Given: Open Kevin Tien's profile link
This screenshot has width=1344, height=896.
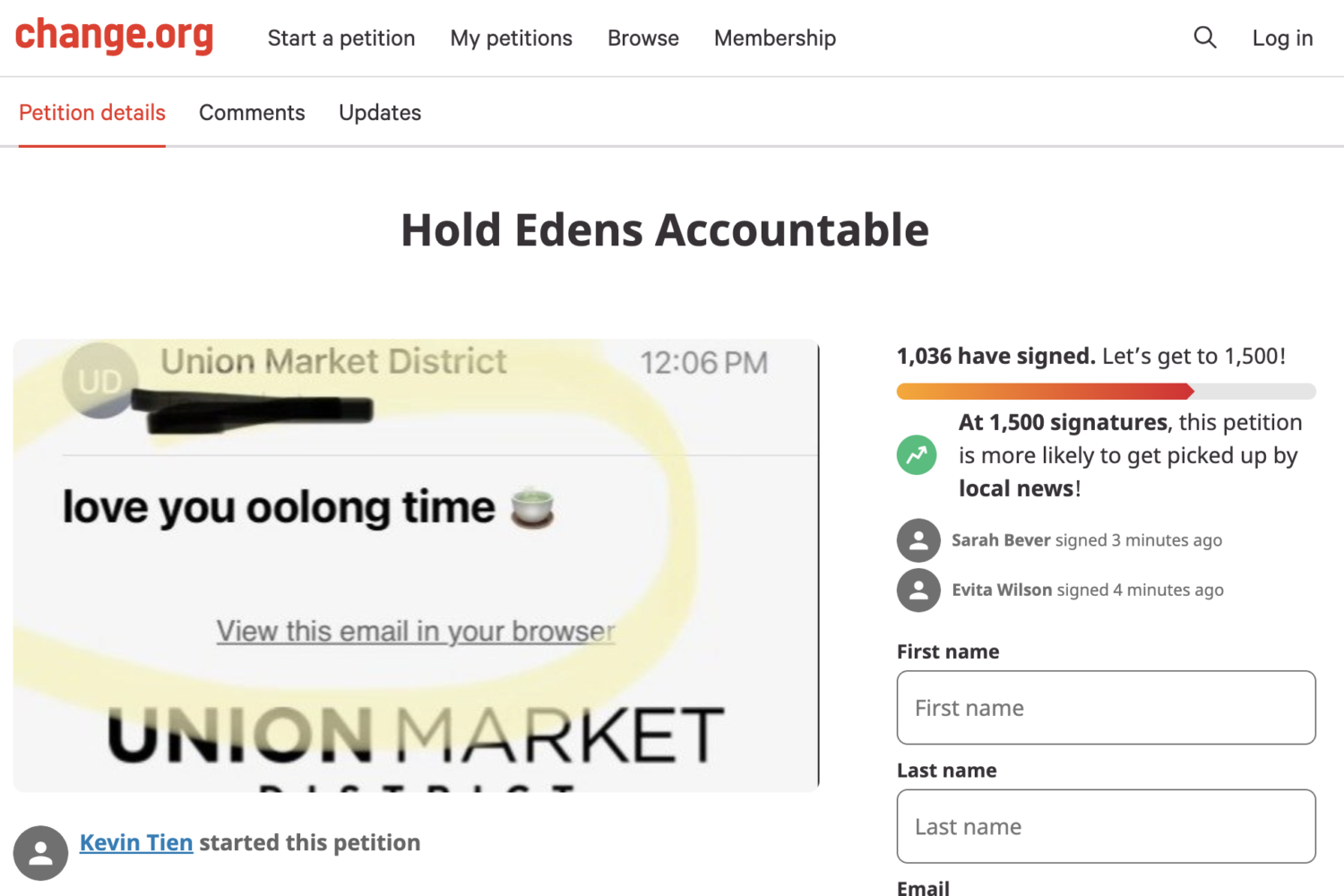Looking at the screenshot, I should click(136, 843).
